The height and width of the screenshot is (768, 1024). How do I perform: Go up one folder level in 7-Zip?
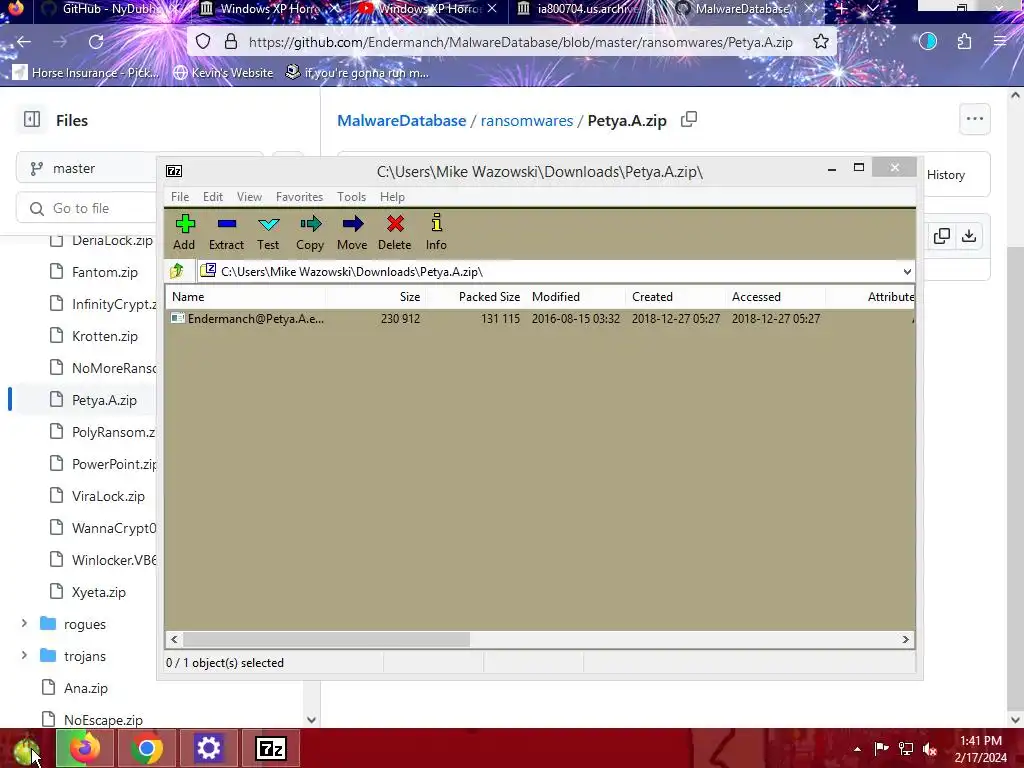[x=176, y=271]
